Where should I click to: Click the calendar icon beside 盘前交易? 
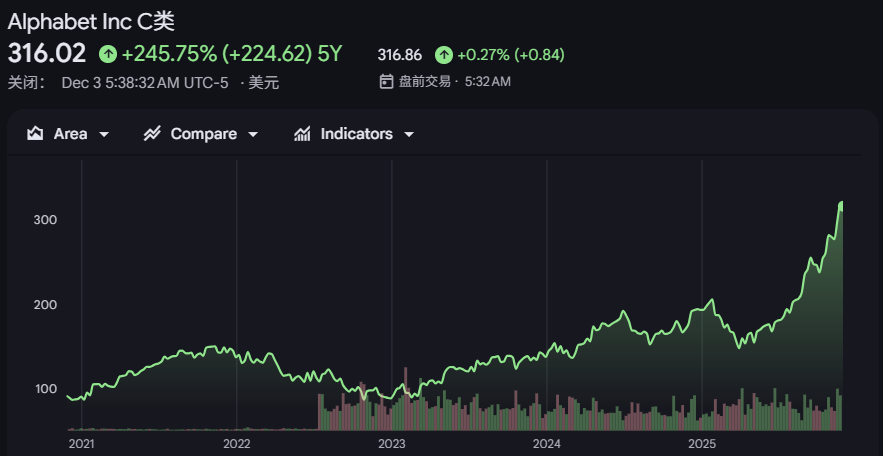point(386,82)
